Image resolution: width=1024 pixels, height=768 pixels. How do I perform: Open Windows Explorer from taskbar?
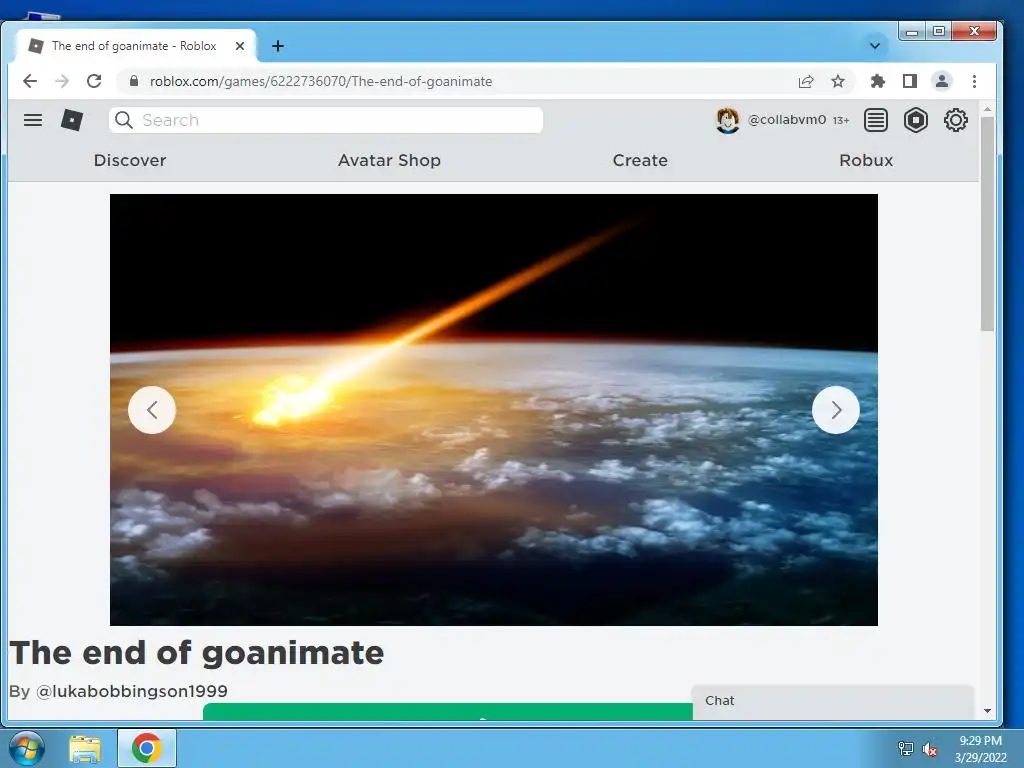(x=86, y=748)
